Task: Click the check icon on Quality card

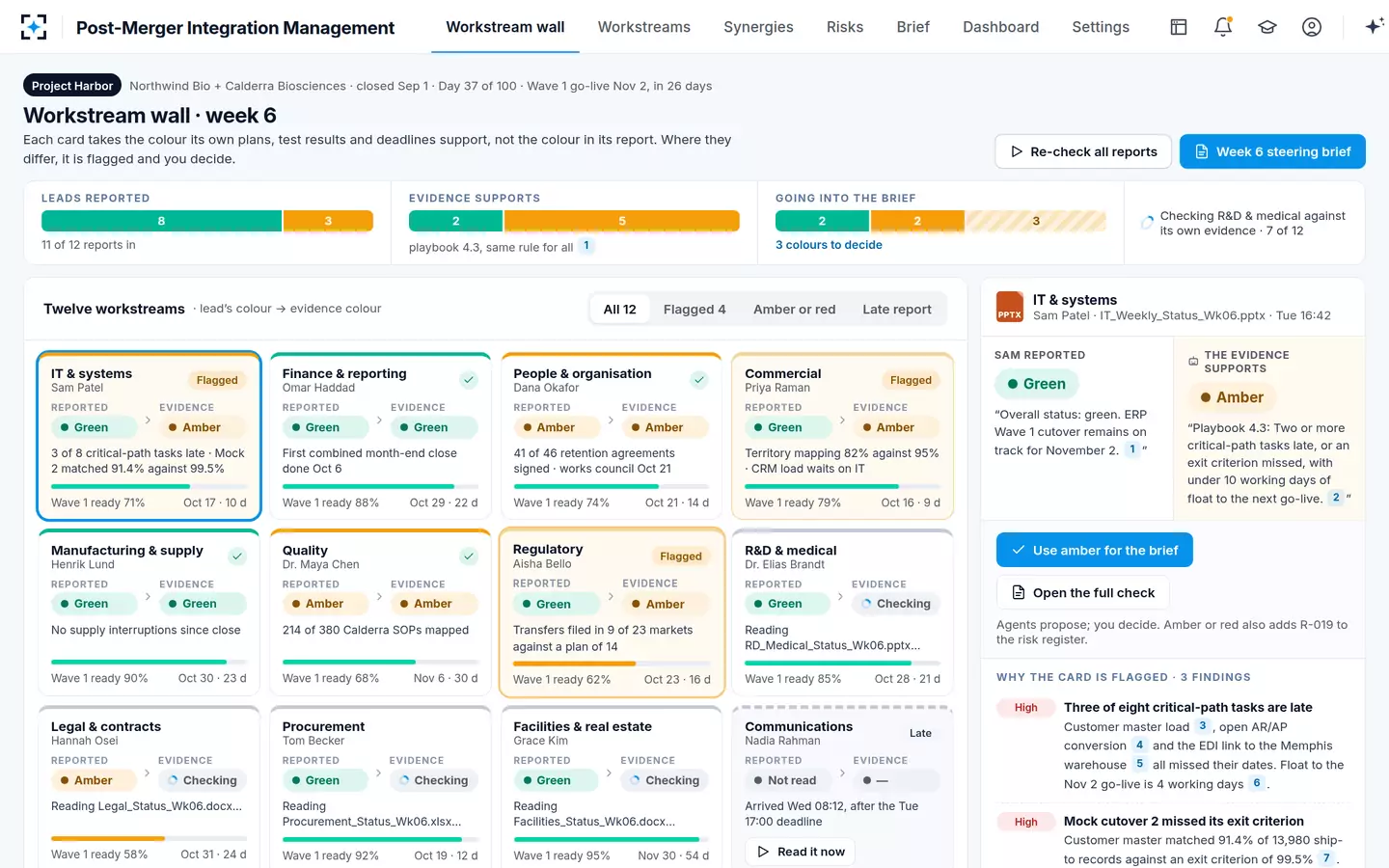Action: pyautogui.click(x=469, y=556)
